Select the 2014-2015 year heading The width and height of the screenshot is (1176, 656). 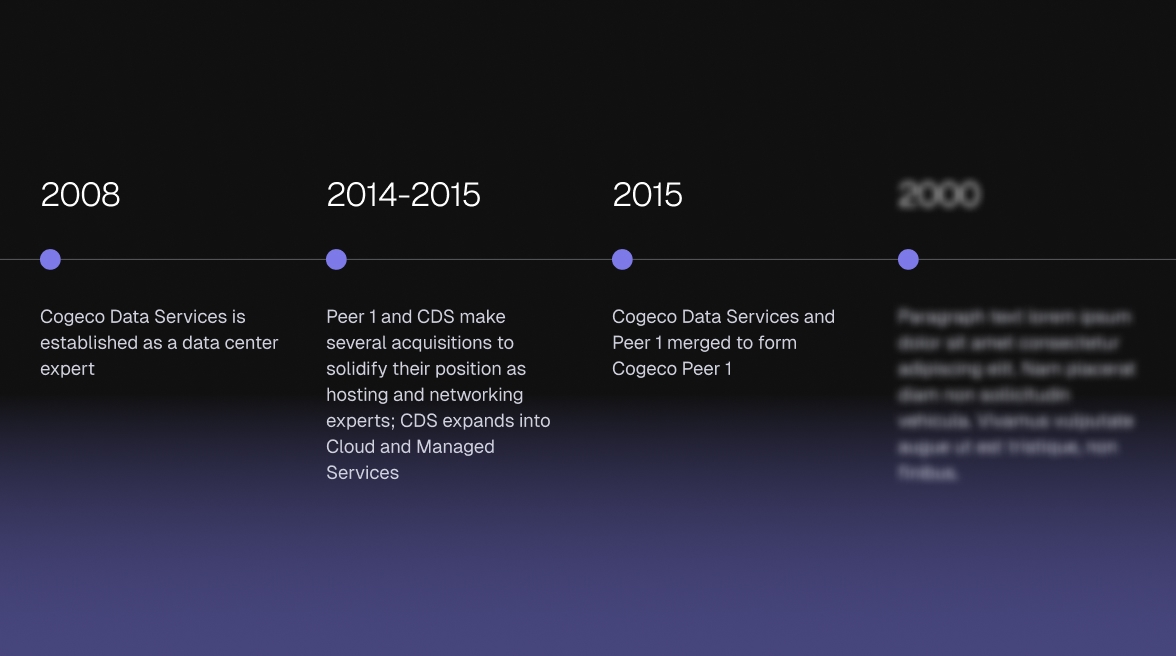click(403, 195)
